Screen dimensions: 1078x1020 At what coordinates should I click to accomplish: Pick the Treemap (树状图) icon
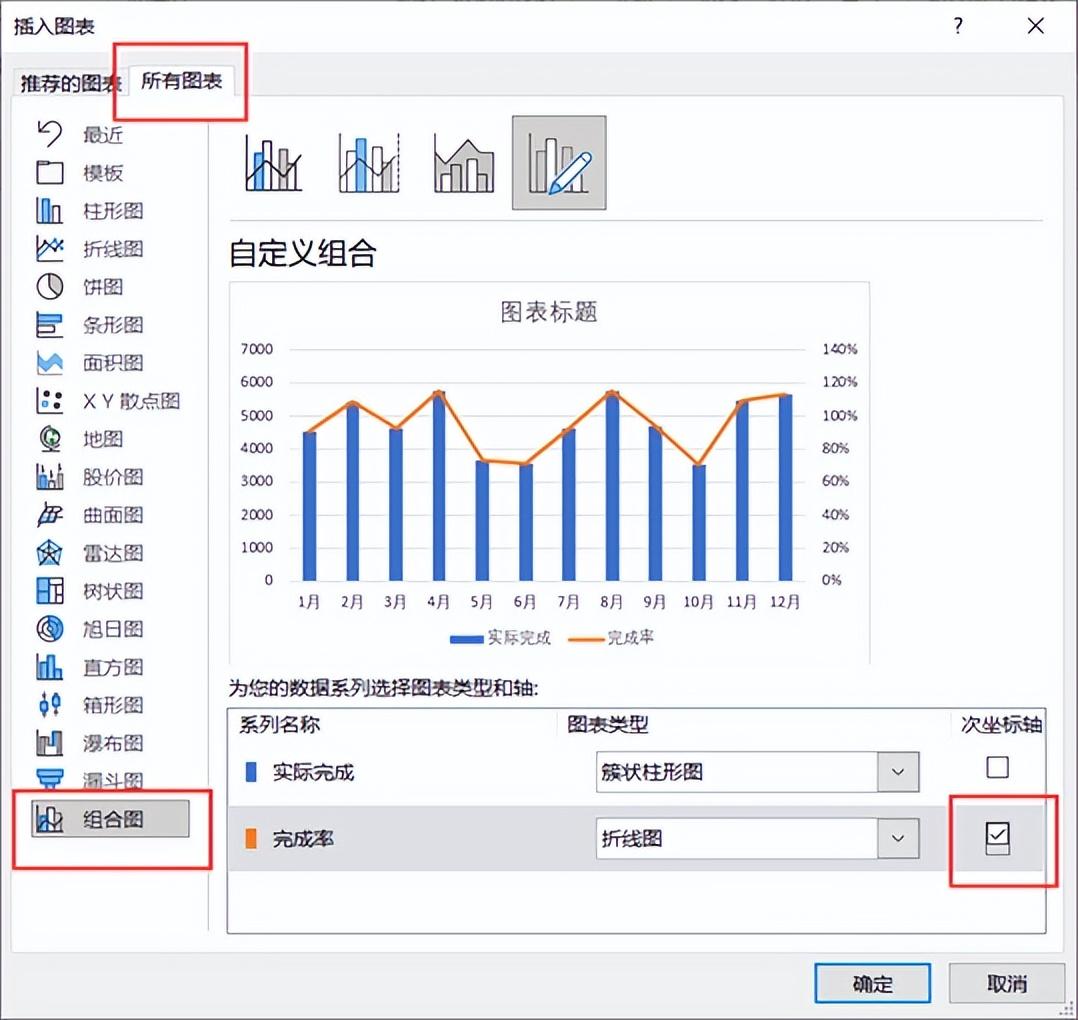(x=50, y=590)
